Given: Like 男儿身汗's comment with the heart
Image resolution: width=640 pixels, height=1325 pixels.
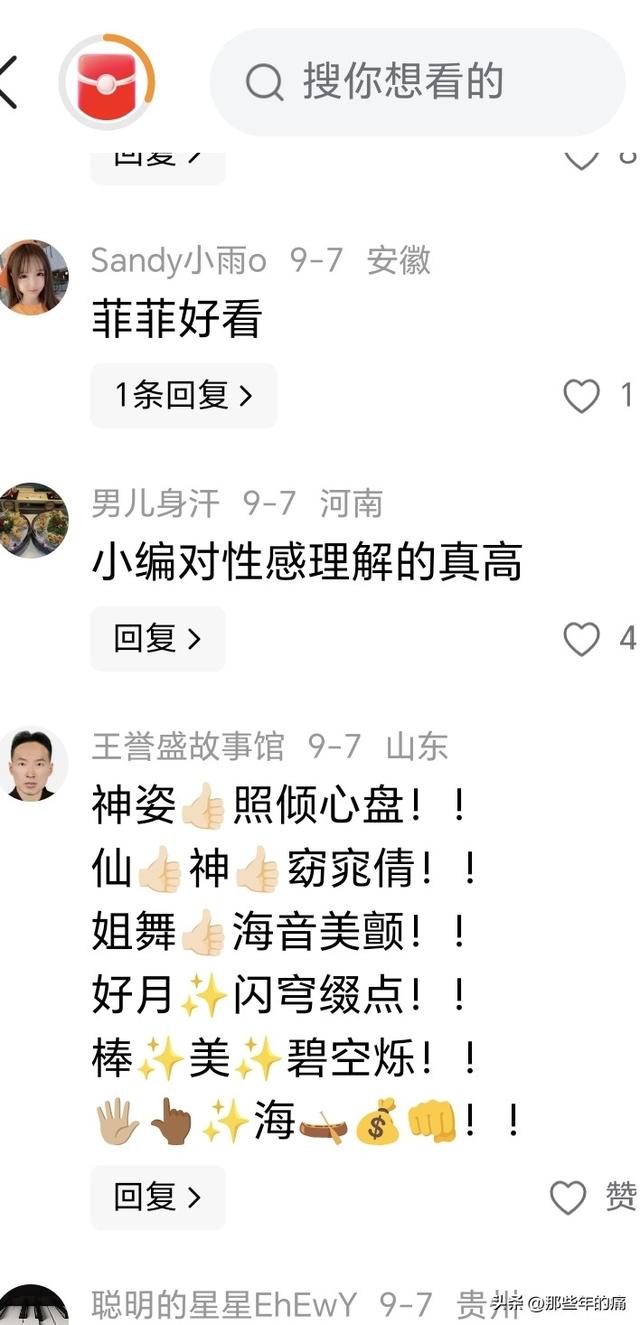Looking at the screenshot, I should 581,638.
